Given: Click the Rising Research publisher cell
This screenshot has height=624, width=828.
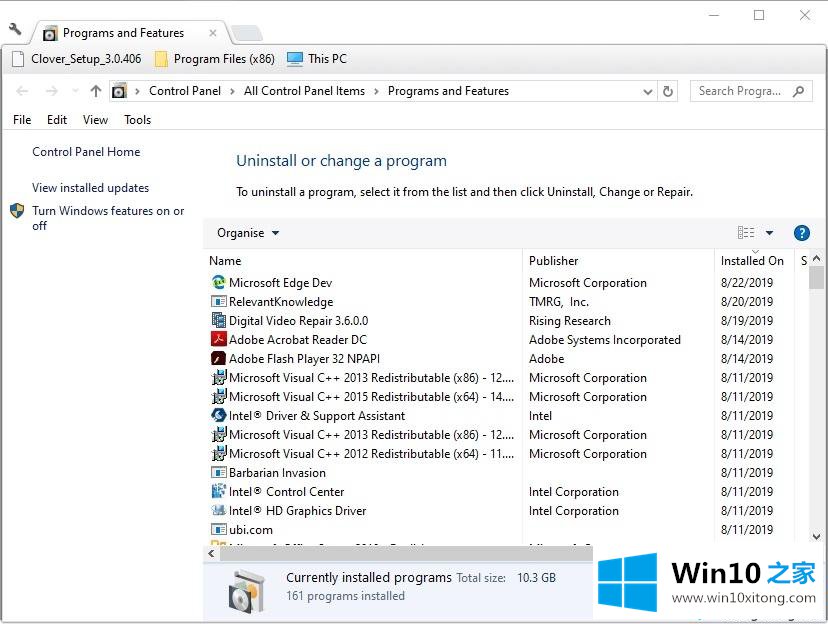Looking at the screenshot, I should click(x=570, y=320).
